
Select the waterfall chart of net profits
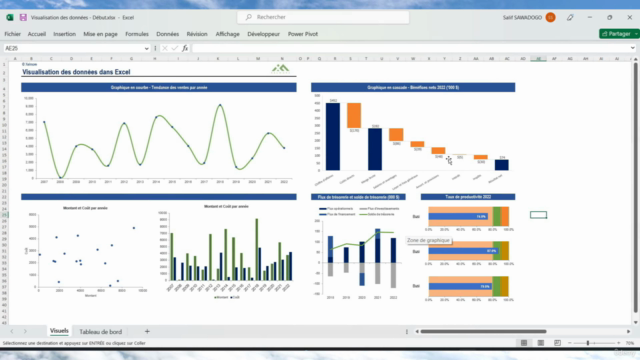(413, 141)
